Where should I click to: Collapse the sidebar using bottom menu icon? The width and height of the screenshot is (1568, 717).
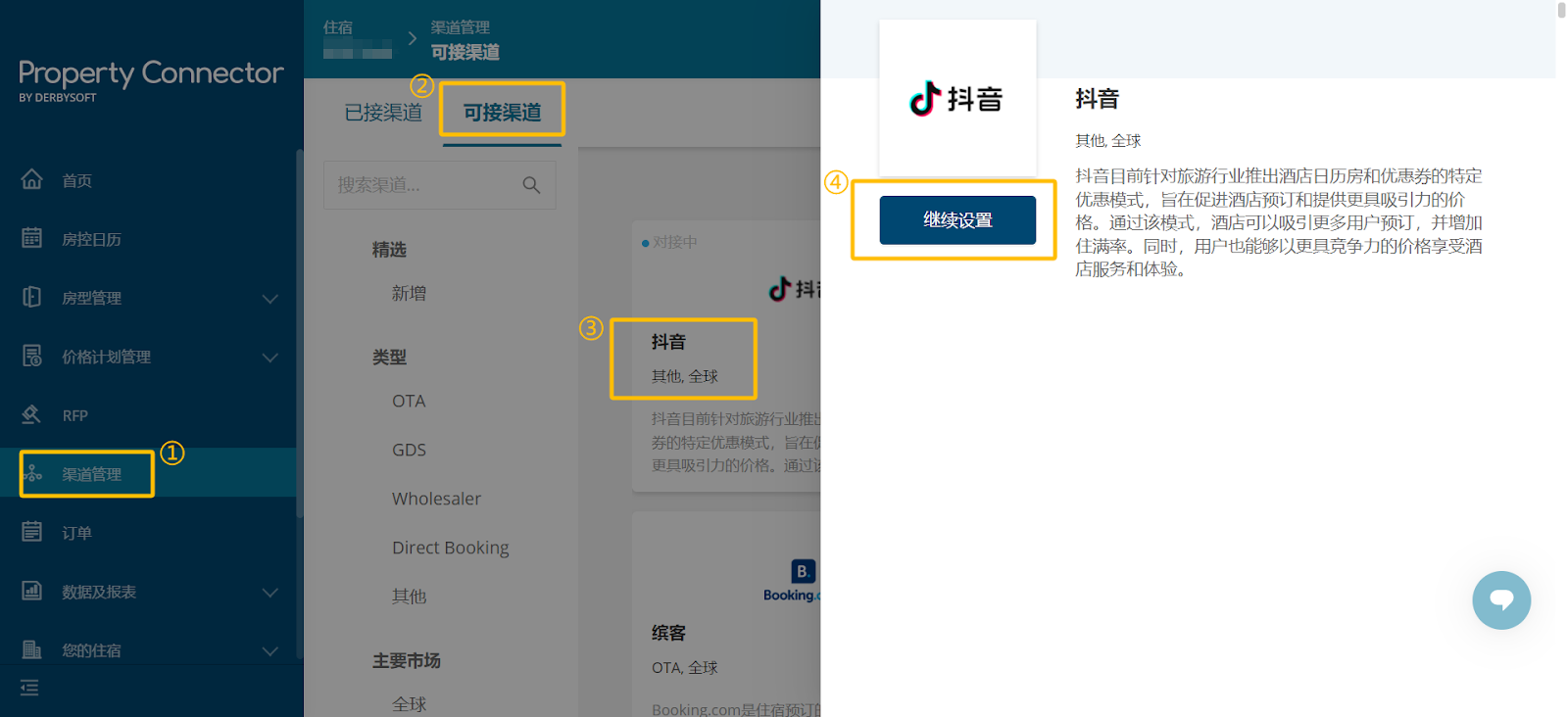click(x=29, y=688)
